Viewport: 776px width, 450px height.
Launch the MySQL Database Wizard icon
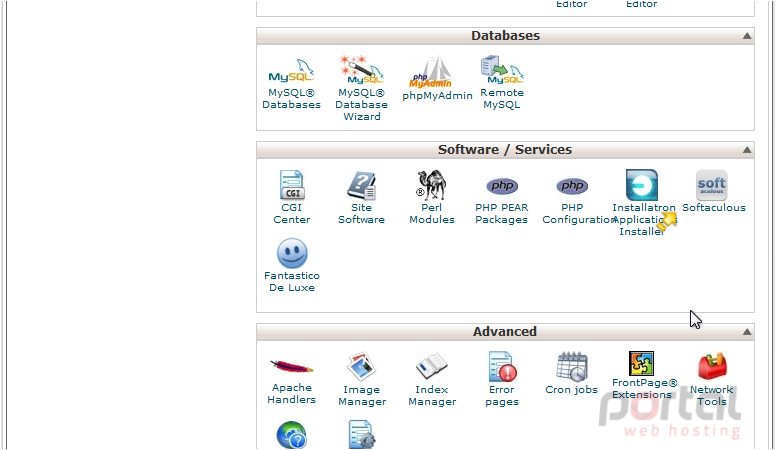(x=361, y=70)
